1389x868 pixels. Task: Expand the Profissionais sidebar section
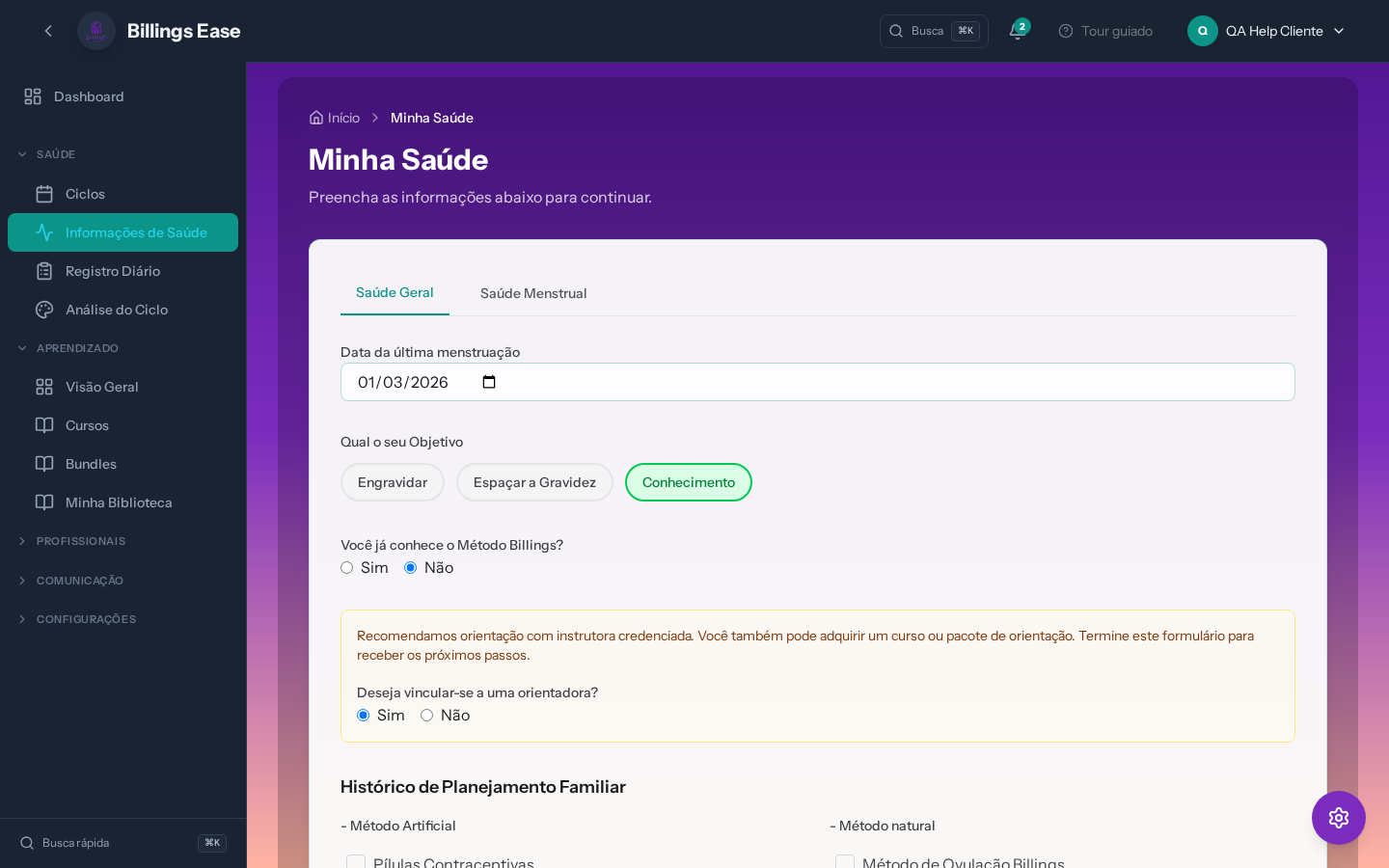coord(81,541)
